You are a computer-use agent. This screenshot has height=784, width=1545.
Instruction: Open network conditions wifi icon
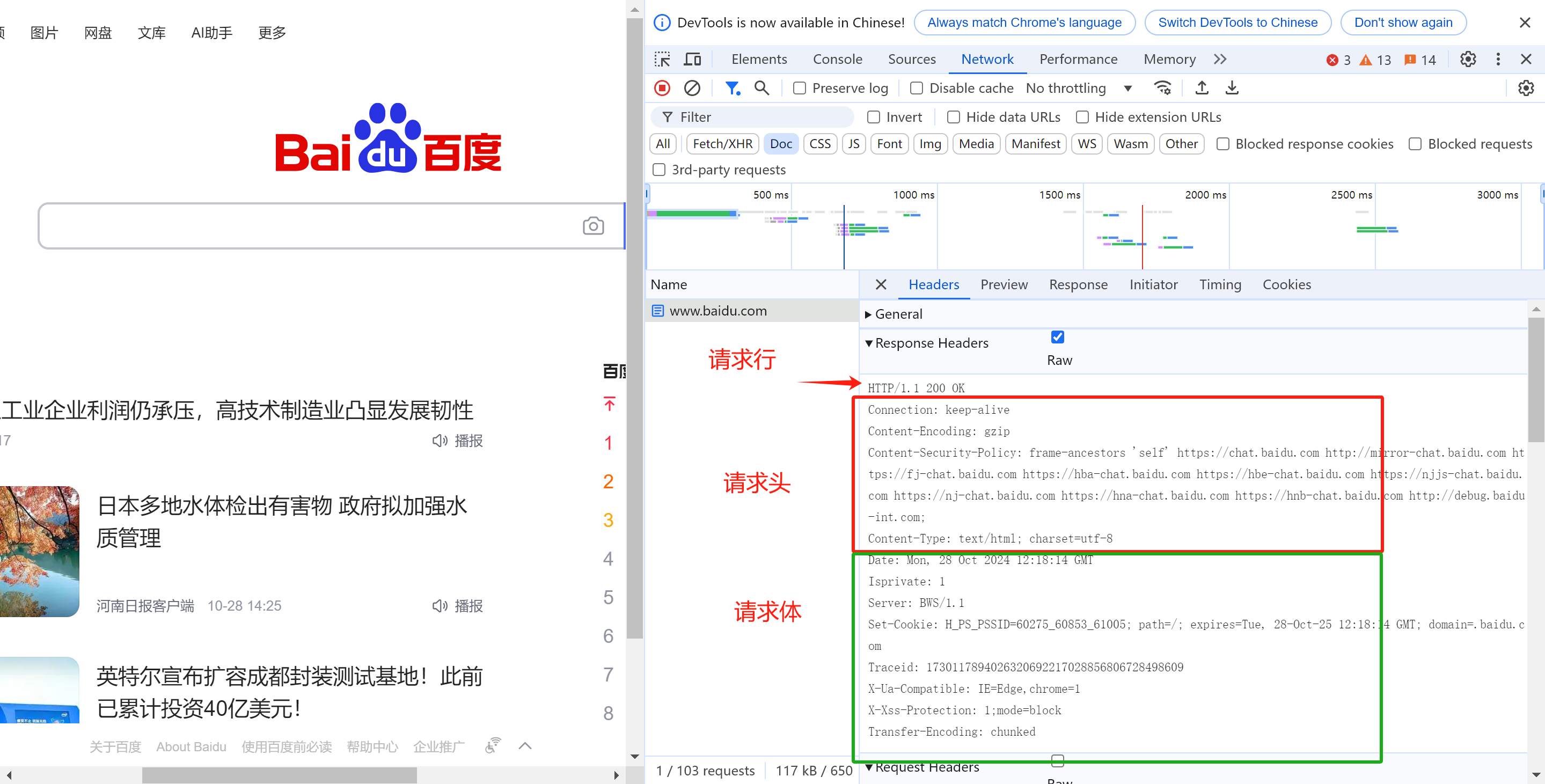point(1162,87)
